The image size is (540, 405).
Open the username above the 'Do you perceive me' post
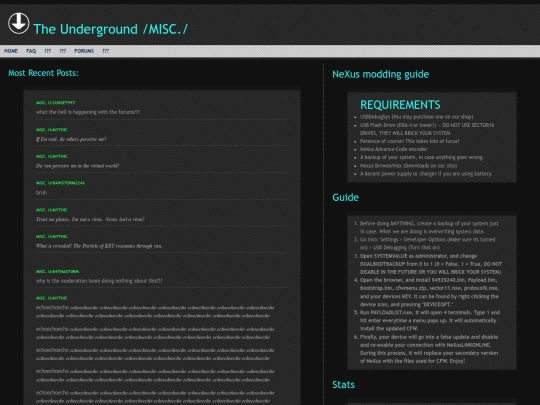coord(52,156)
